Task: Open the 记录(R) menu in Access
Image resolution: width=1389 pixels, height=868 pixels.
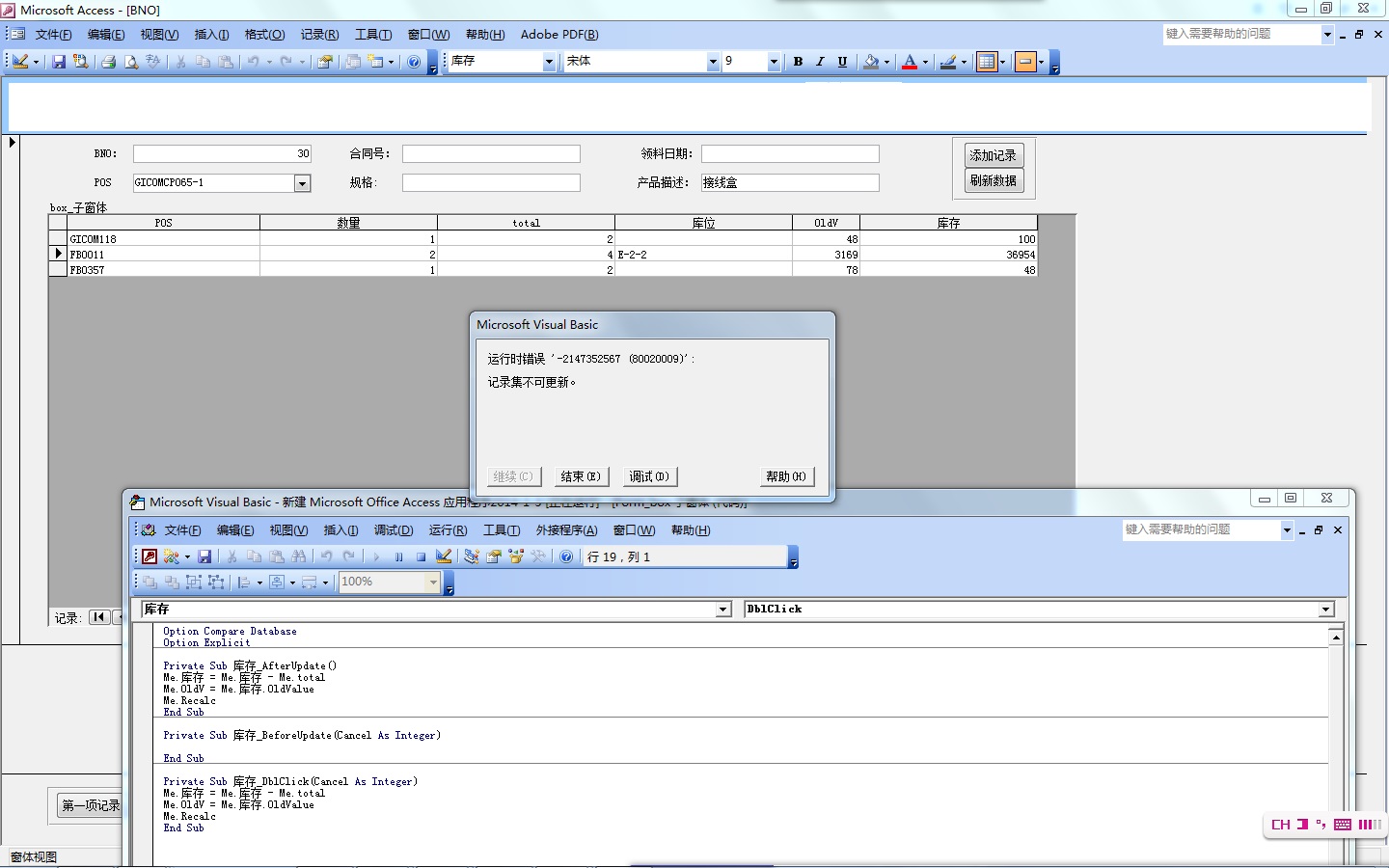Action: [319, 35]
